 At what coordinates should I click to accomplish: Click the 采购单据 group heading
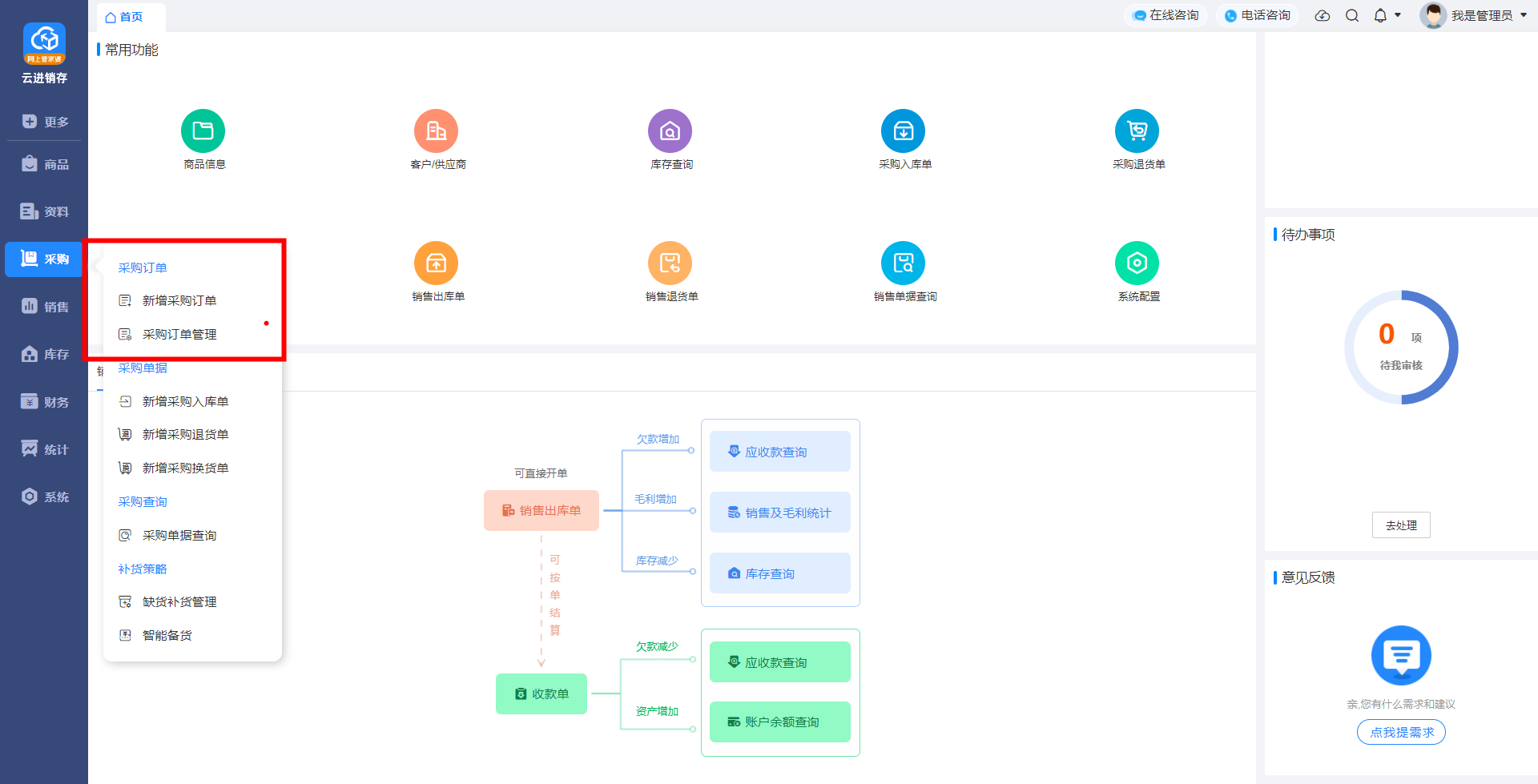pyautogui.click(x=143, y=368)
